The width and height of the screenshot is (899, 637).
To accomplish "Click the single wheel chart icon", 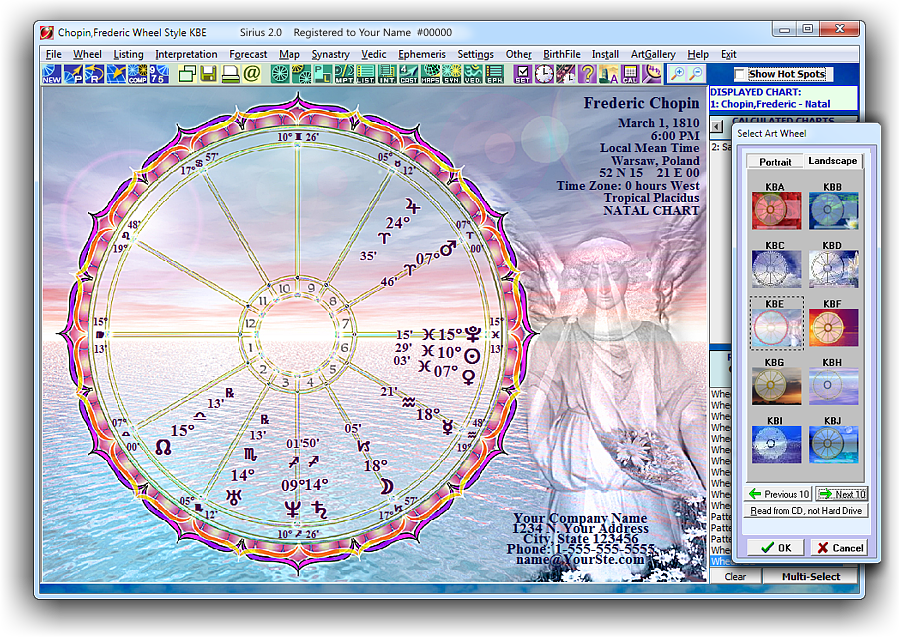I will 280,74.
